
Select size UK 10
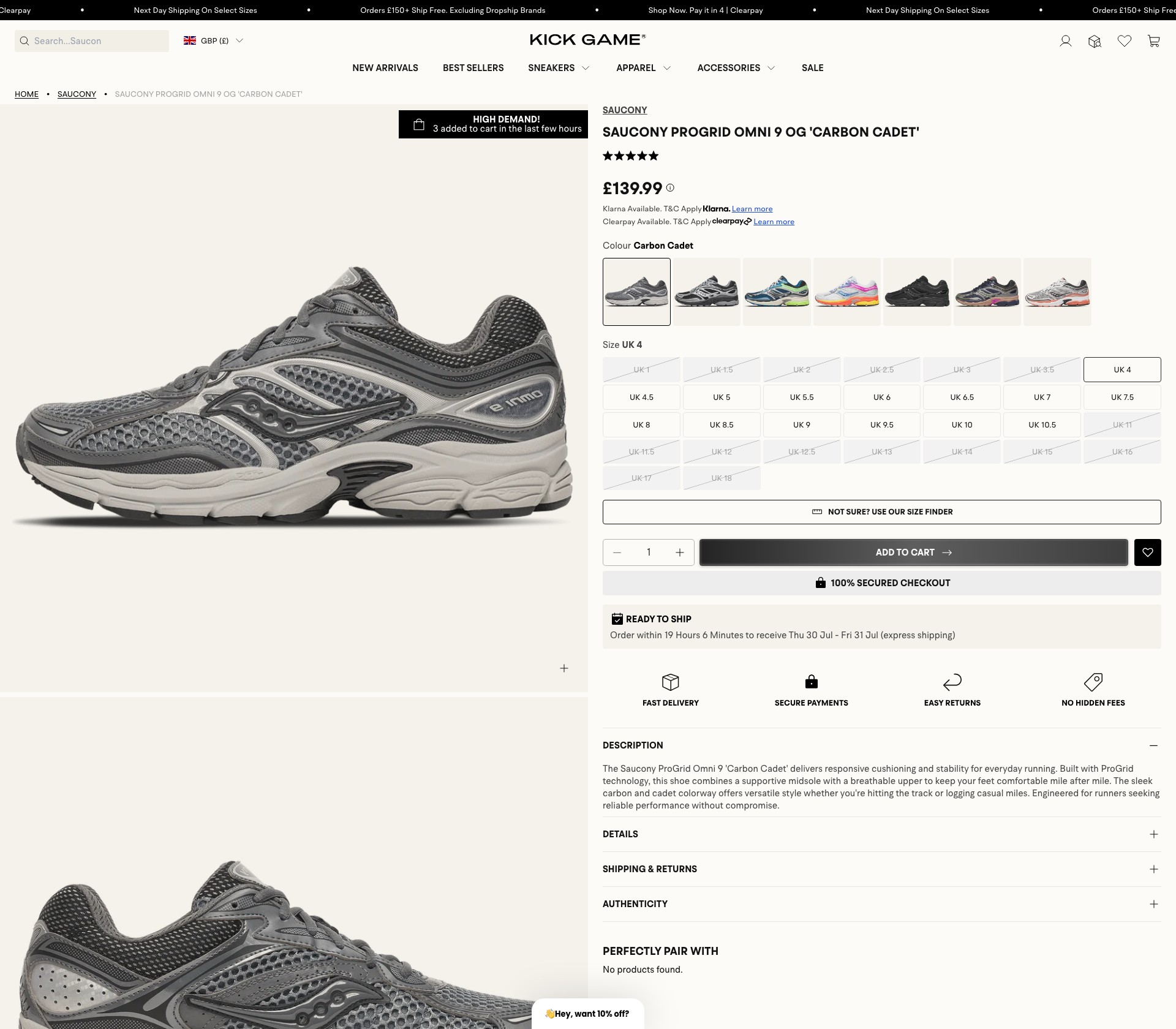(x=962, y=424)
